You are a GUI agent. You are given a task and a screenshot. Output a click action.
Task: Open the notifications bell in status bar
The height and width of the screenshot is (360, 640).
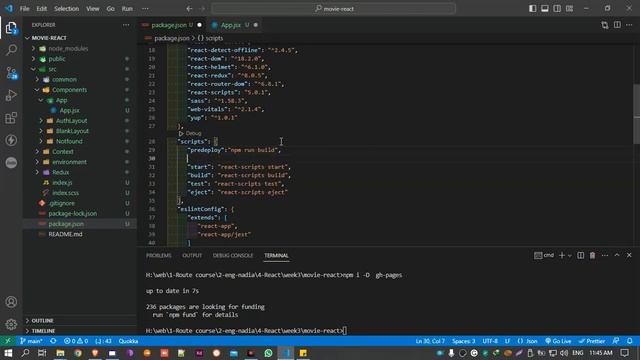(630, 341)
